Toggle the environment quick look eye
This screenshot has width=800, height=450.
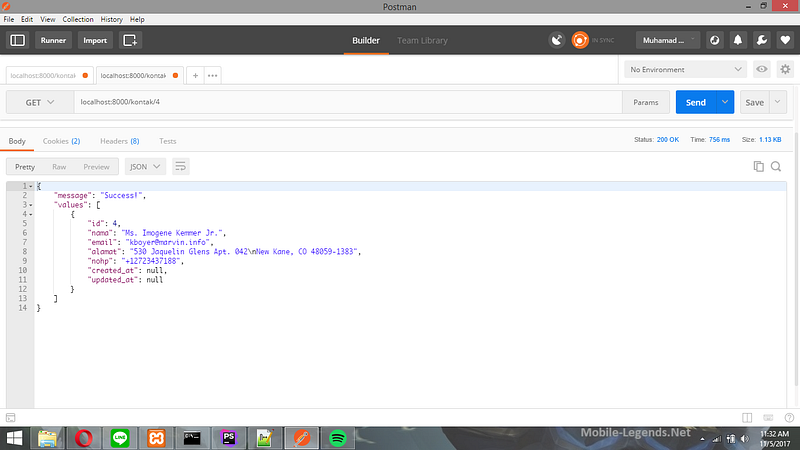(762, 69)
